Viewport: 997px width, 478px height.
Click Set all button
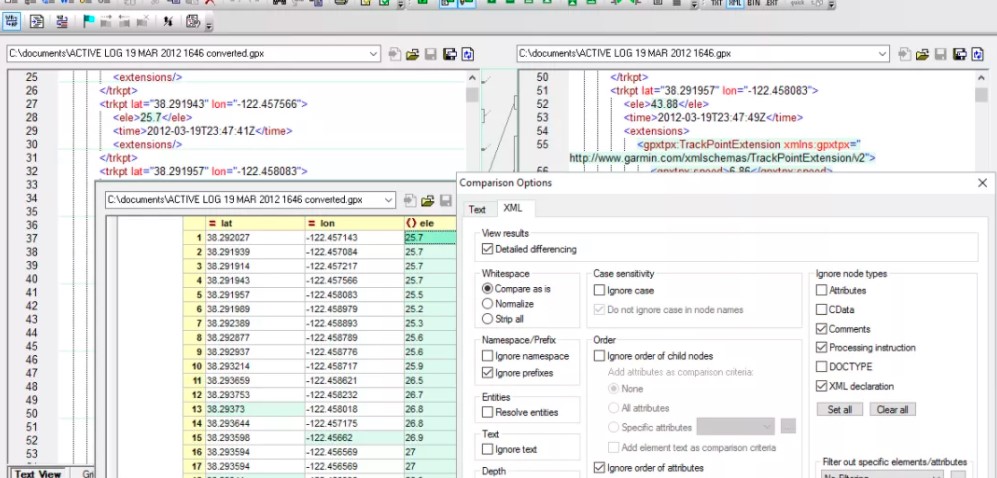click(x=839, y=409)
